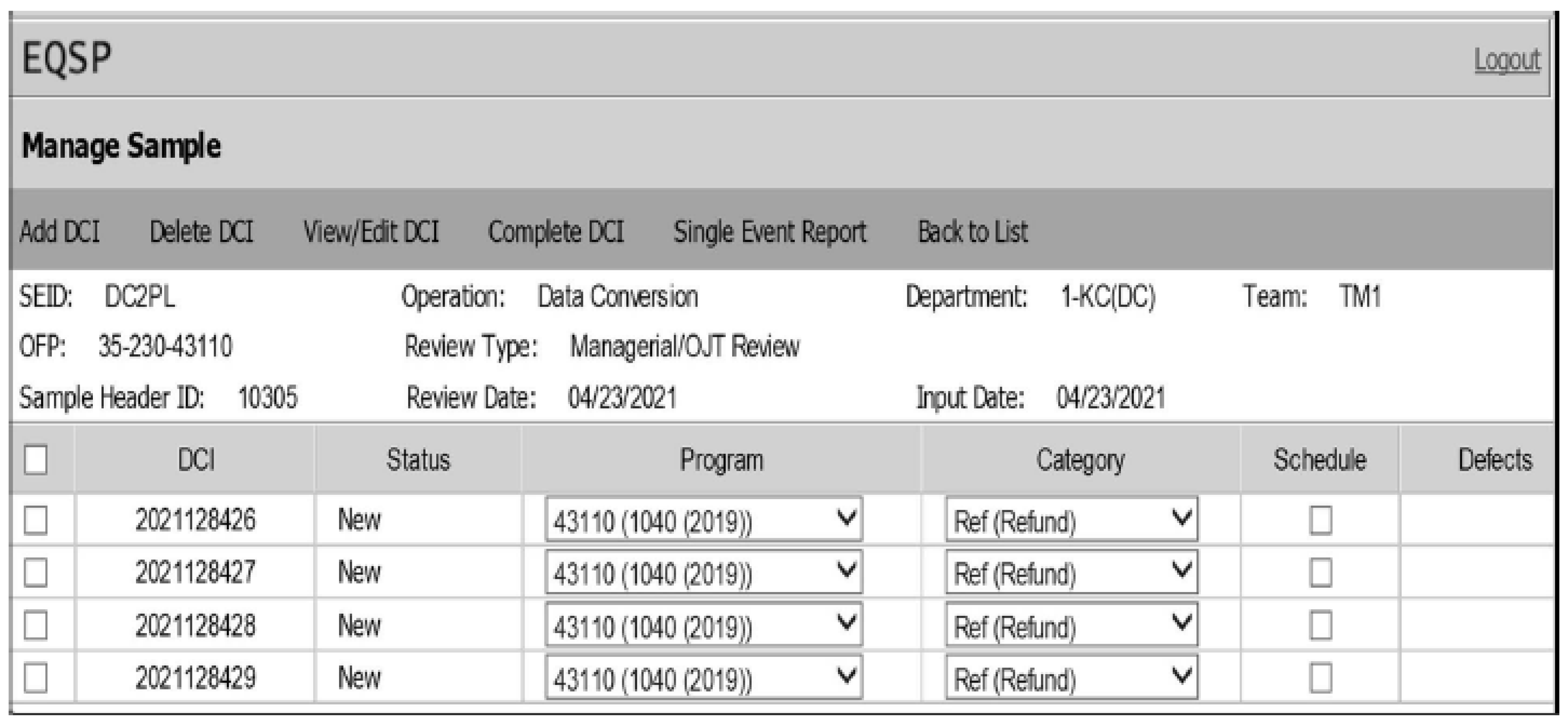Go Back to List

(972, 232)
